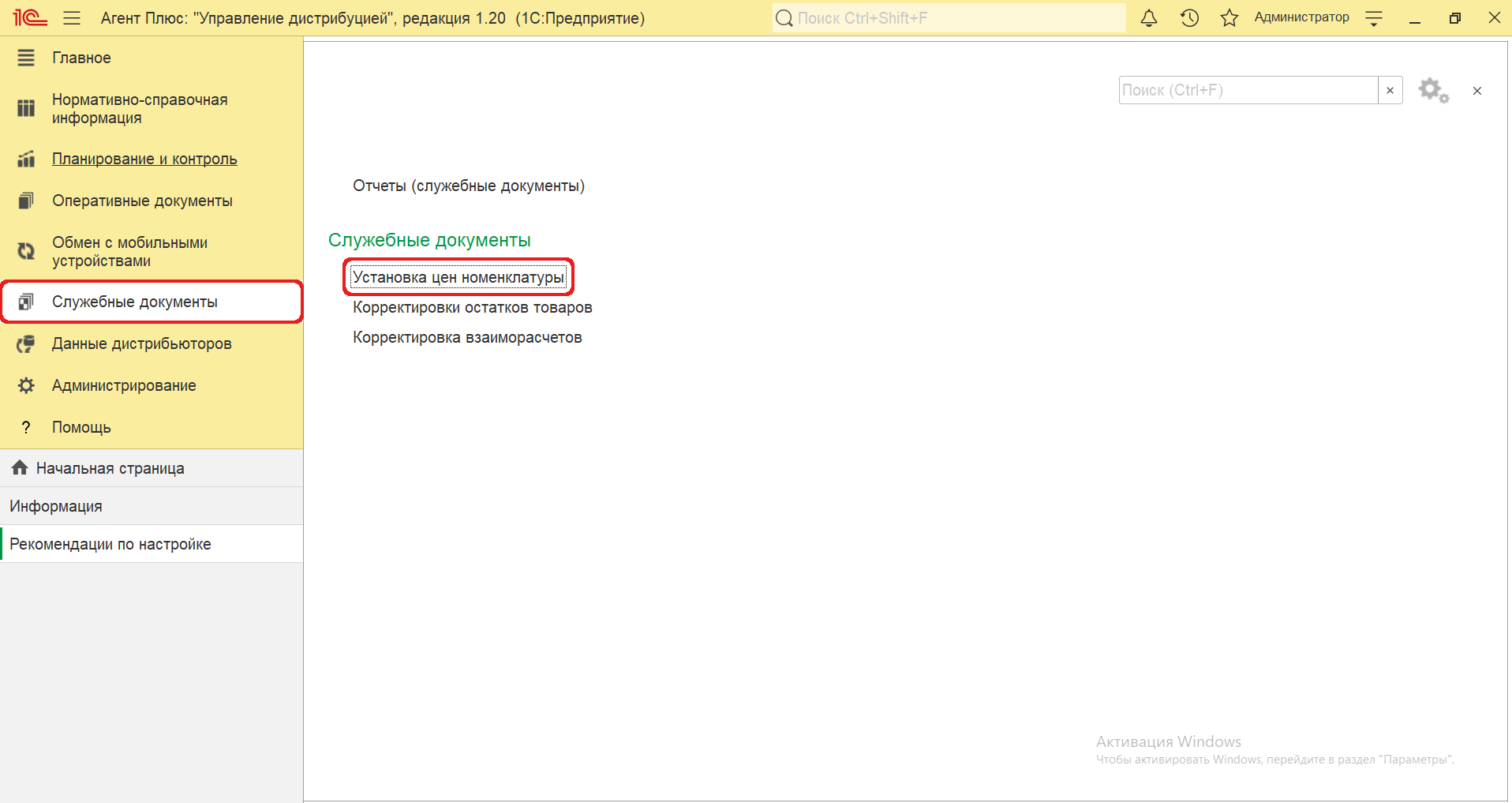Click the hamburger menu icon in title bar
1512x803 pixels.
tap(72, 18)
